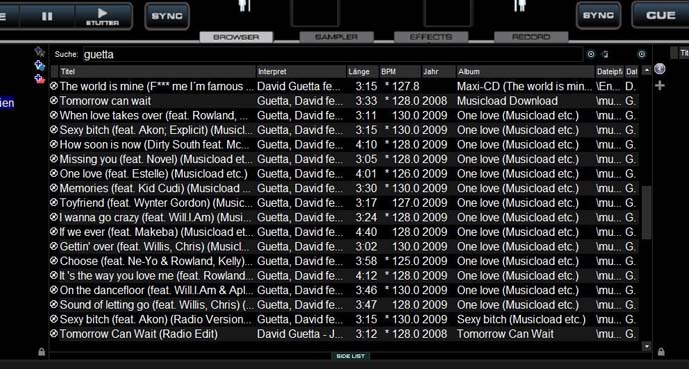Click the music note icon next to the search field
Screen dimensions: 689x369
click(x=606, y=54)
